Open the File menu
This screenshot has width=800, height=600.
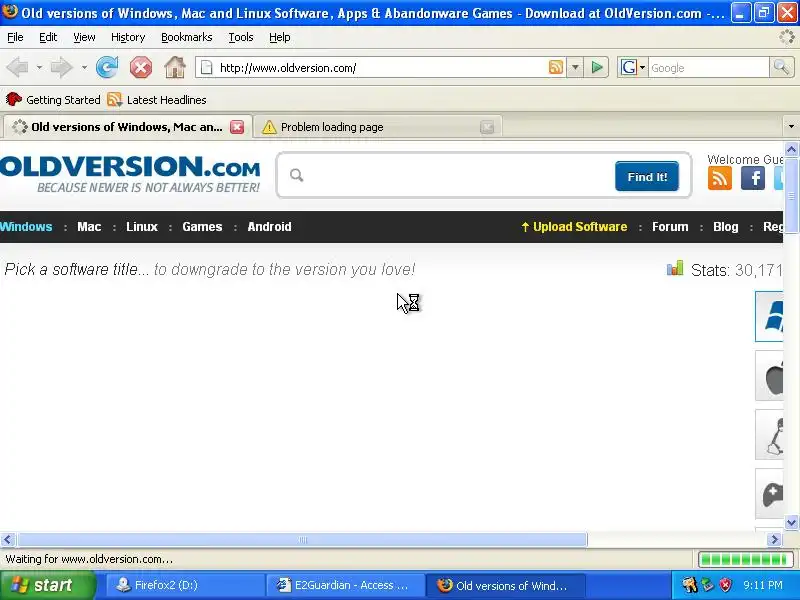[x=15, y=37]
